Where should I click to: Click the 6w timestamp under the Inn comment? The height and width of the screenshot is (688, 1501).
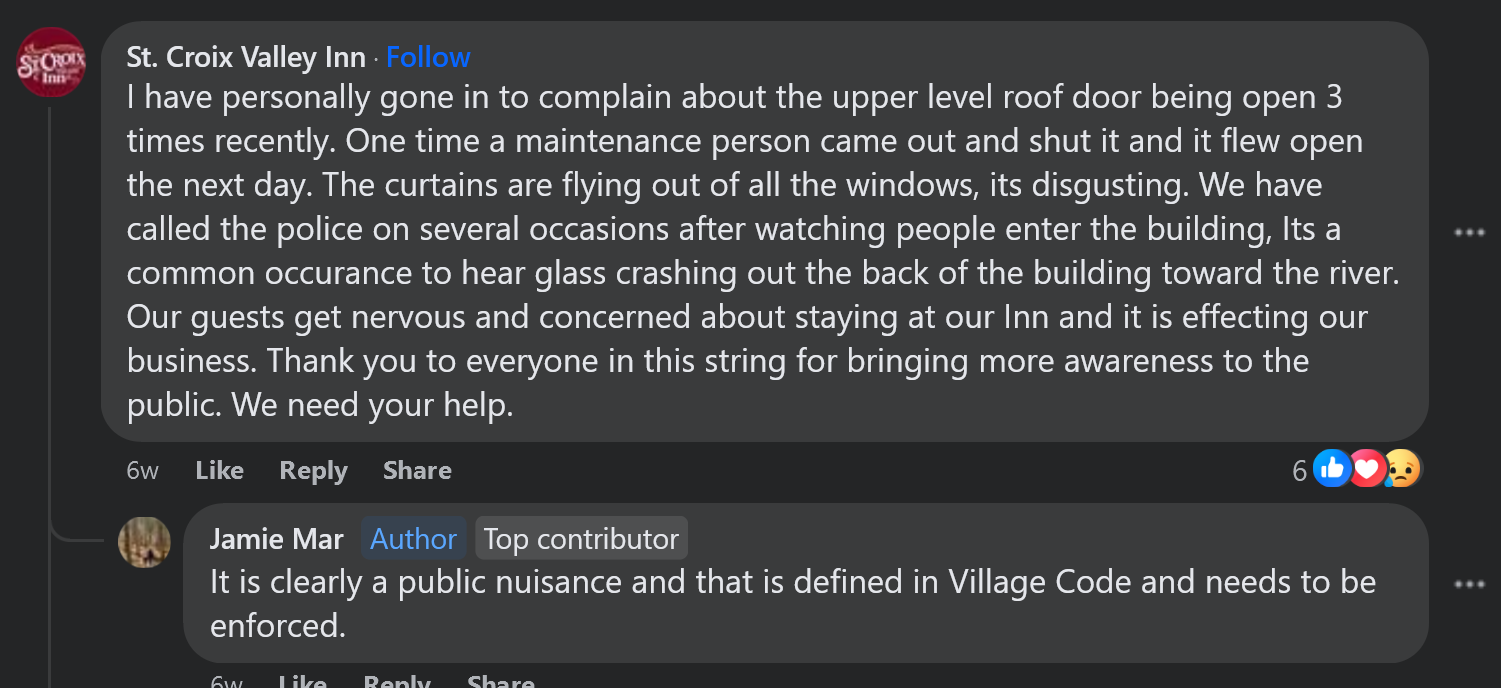point(142,470)
